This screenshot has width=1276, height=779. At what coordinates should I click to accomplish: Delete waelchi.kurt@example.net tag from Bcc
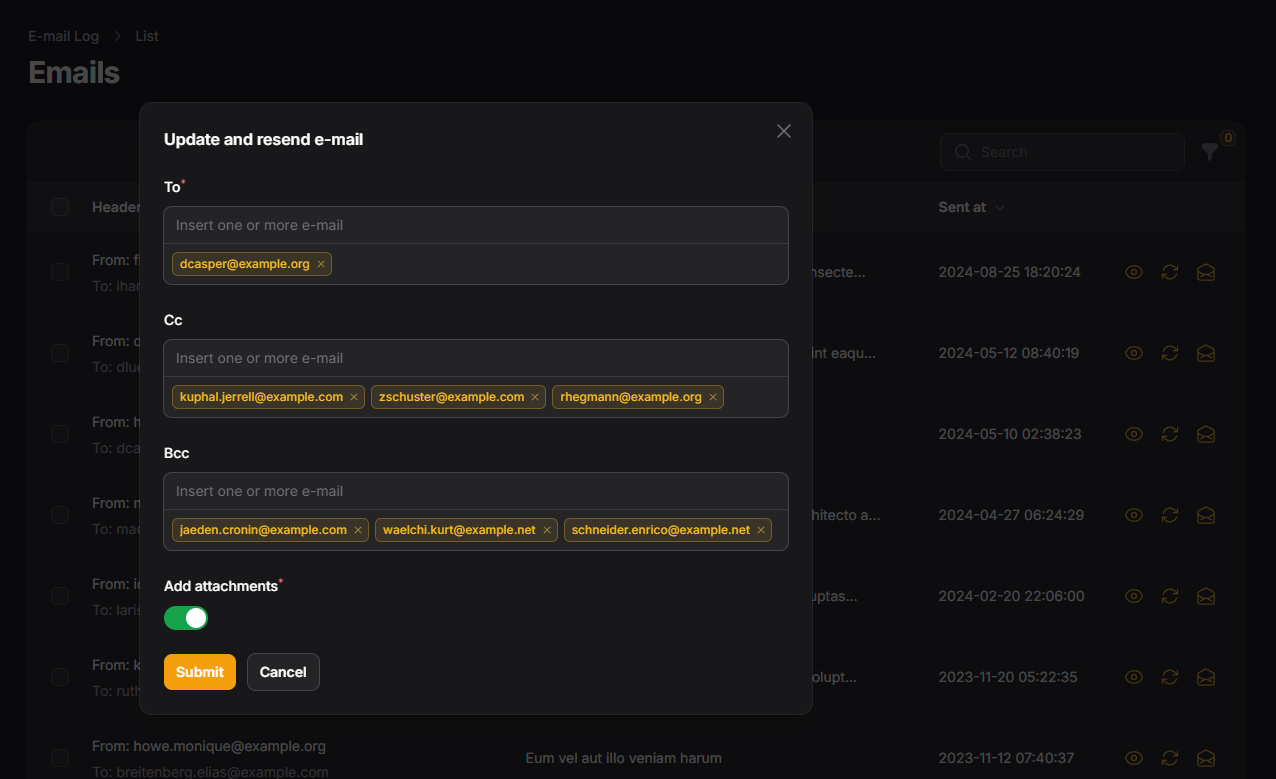click(x=547, y=530)
